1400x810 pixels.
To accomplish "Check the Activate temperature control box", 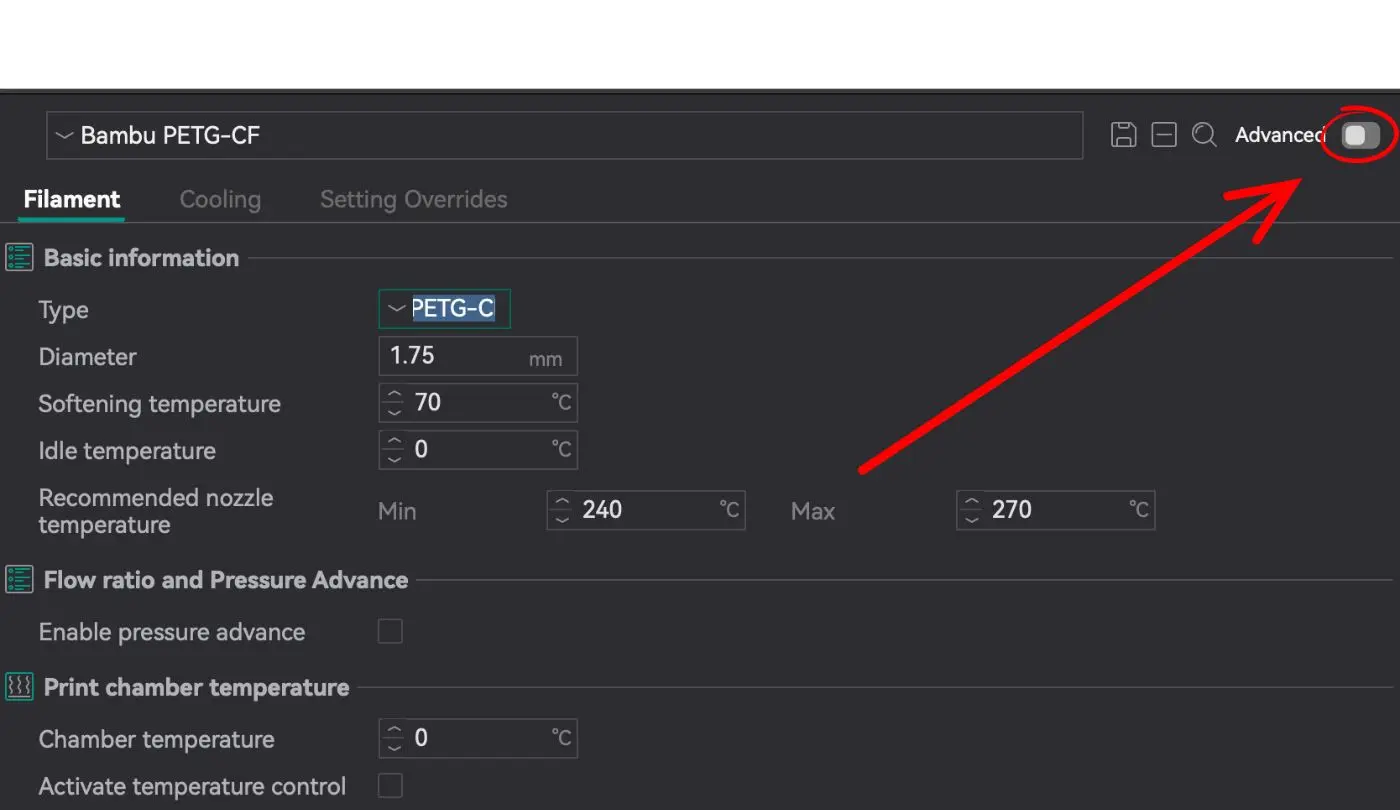I will click(390, 786).
